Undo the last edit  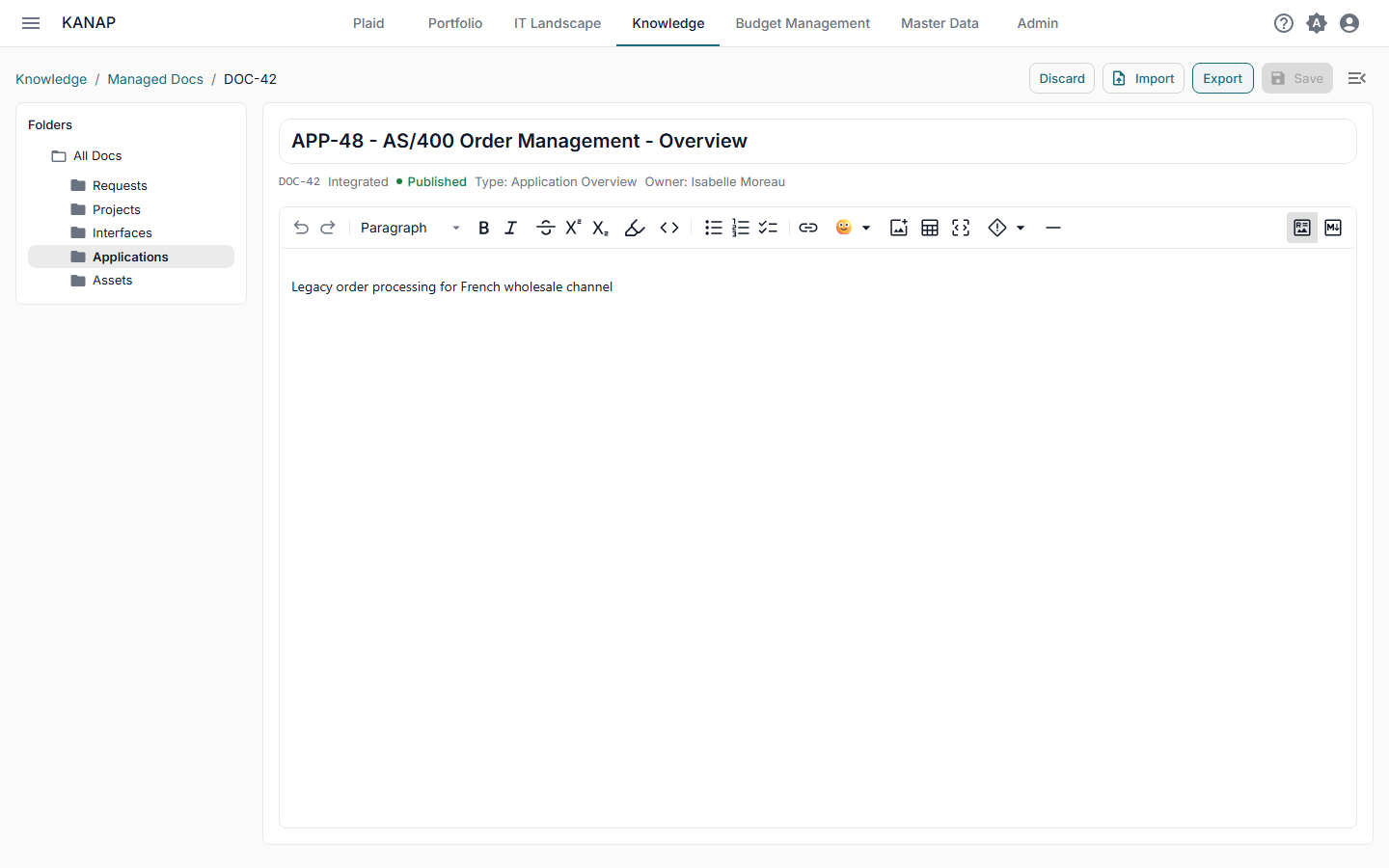(x=301, y=228)
